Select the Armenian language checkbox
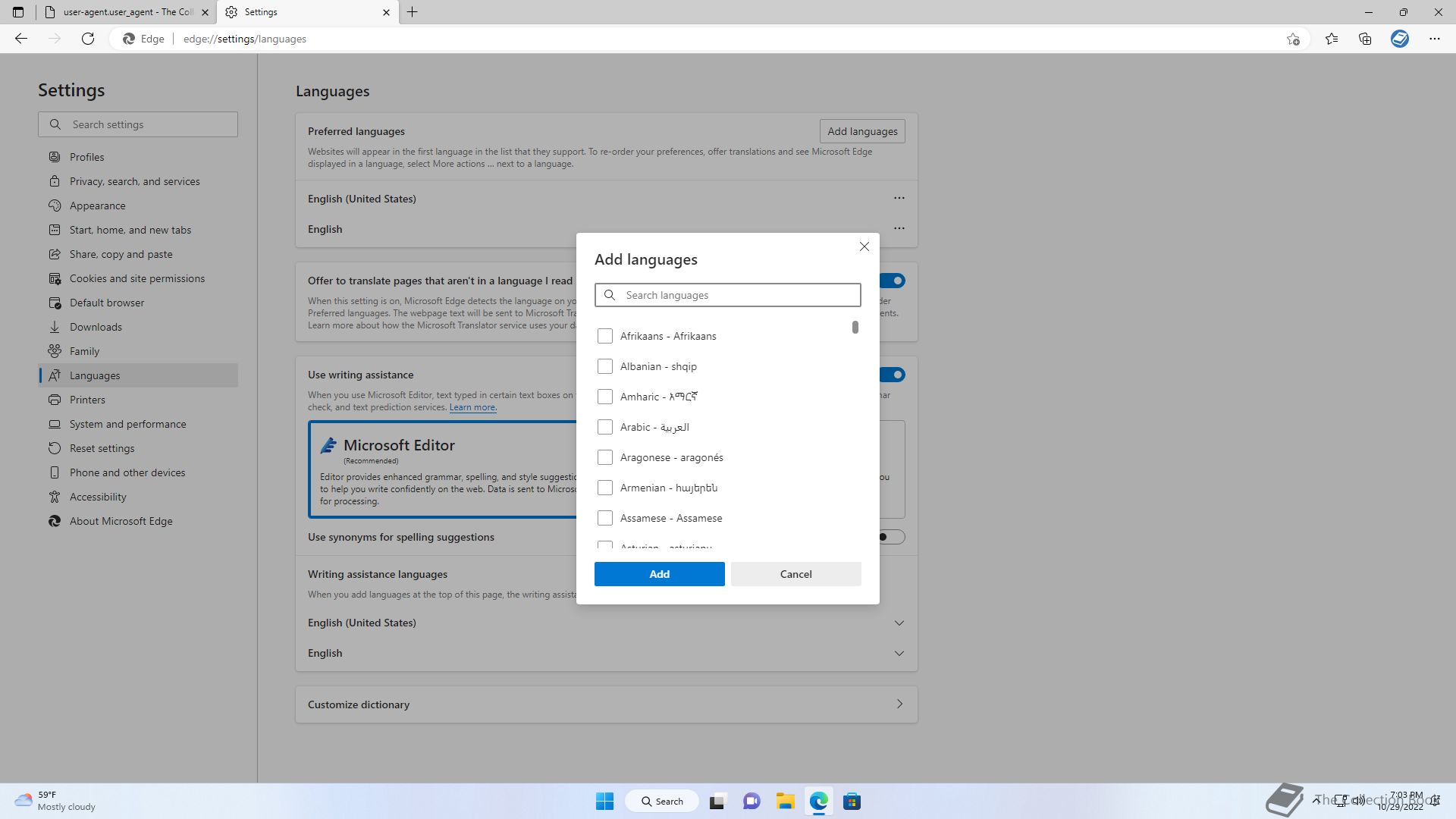The width and height of the screenshot is (1456, 819). tap(604, 488)
